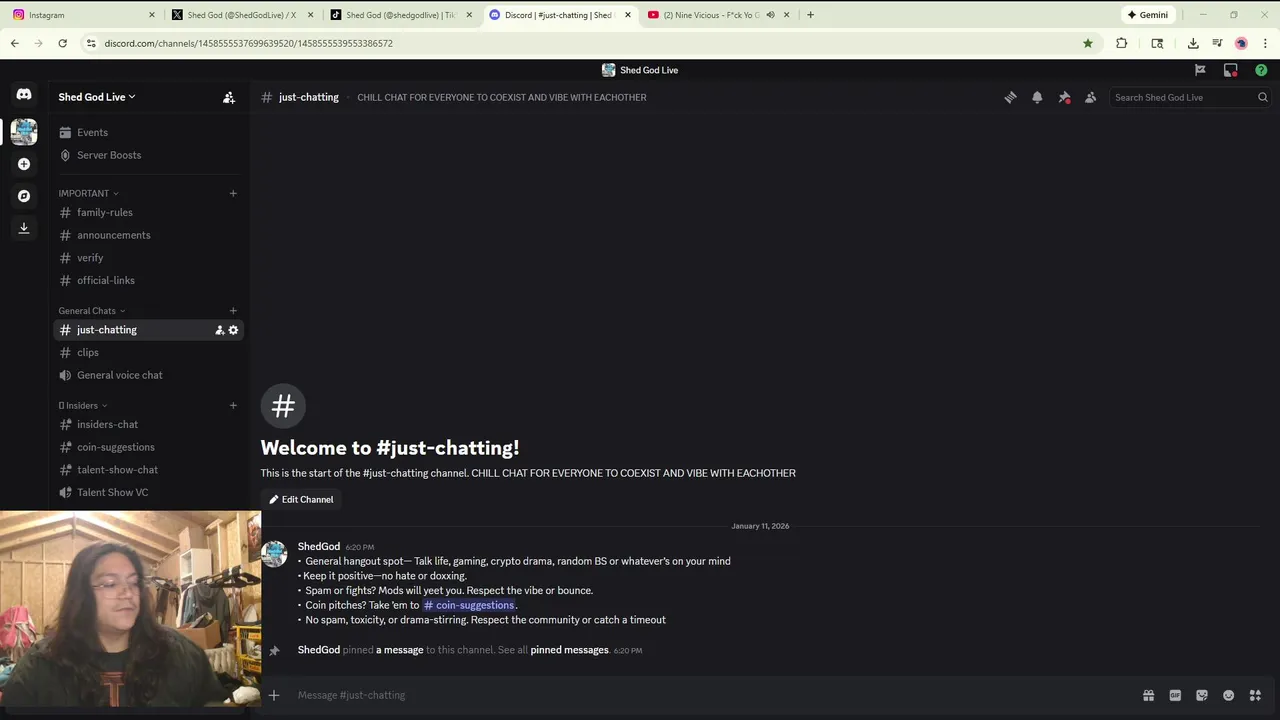Click the Edit Channel button

tap(301, 499)
